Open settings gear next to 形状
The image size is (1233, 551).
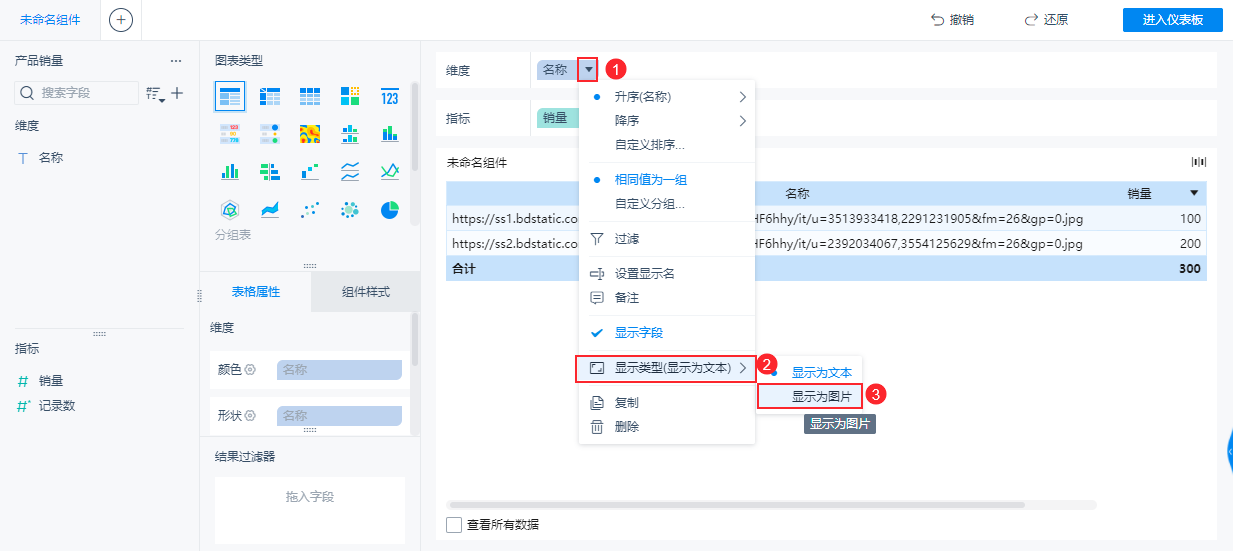pyautogui.click(x=250, y=415)
